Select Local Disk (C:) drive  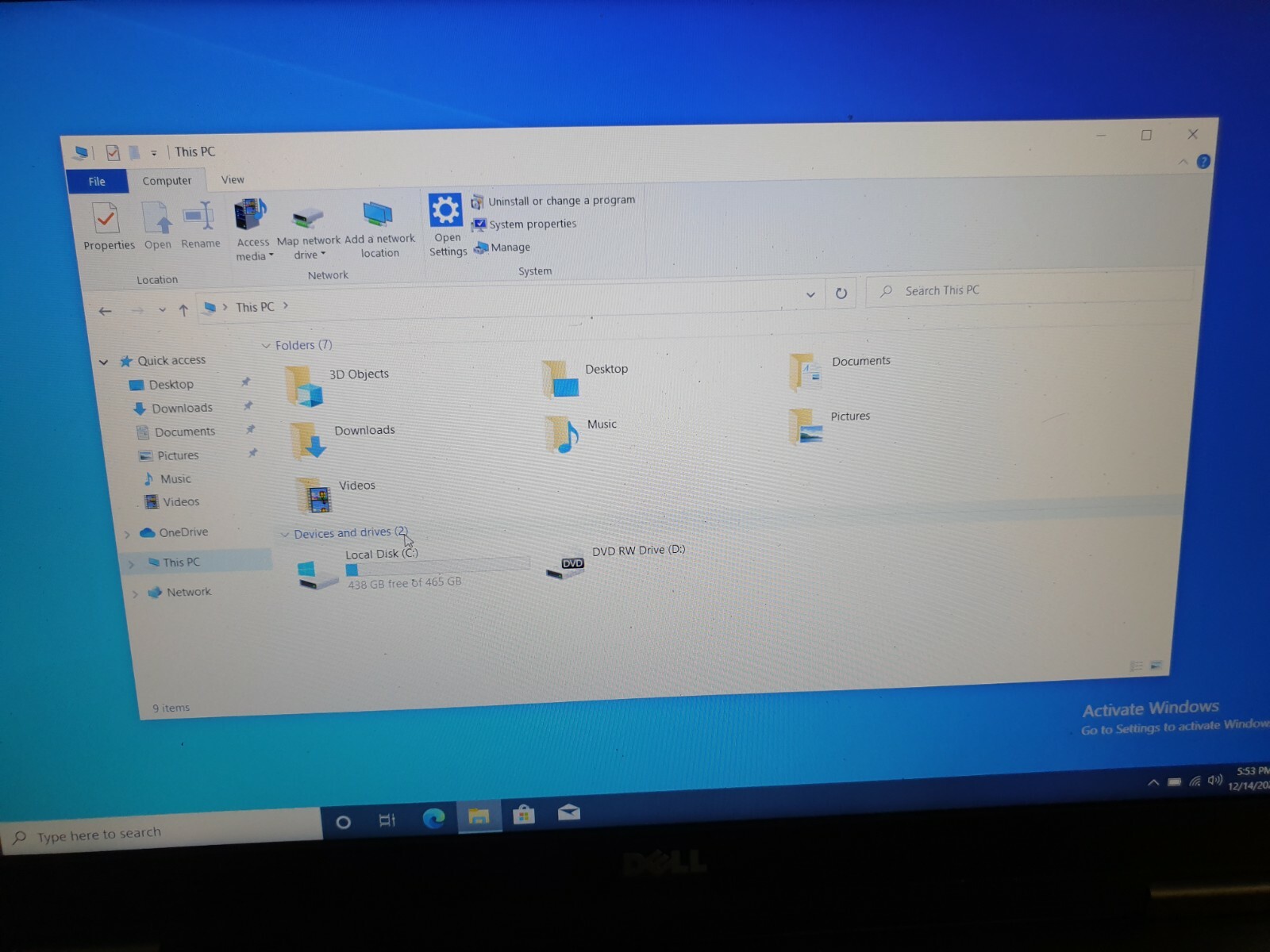(x=412, y=570)
